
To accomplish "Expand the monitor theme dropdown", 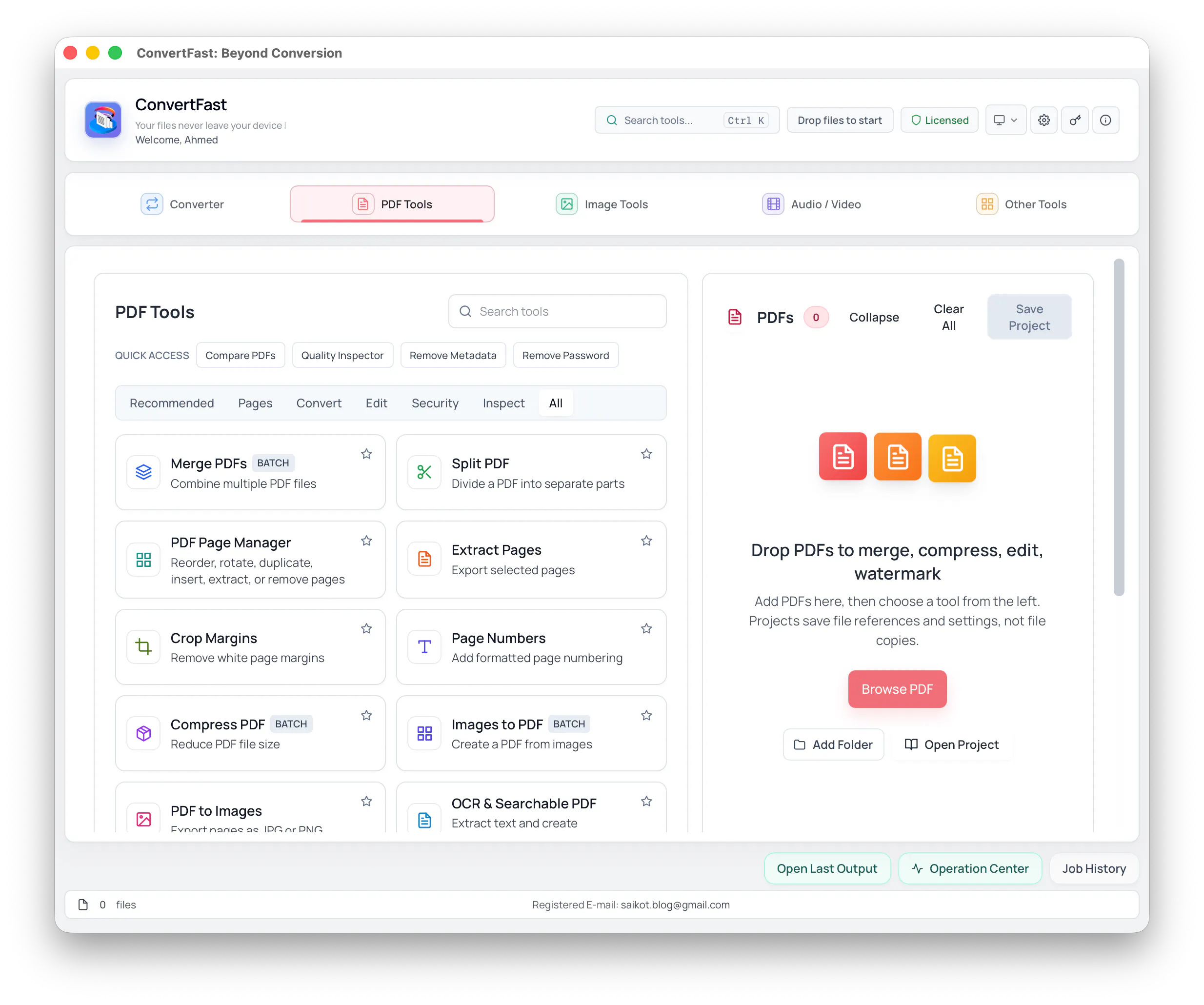I will (1005, 121).
